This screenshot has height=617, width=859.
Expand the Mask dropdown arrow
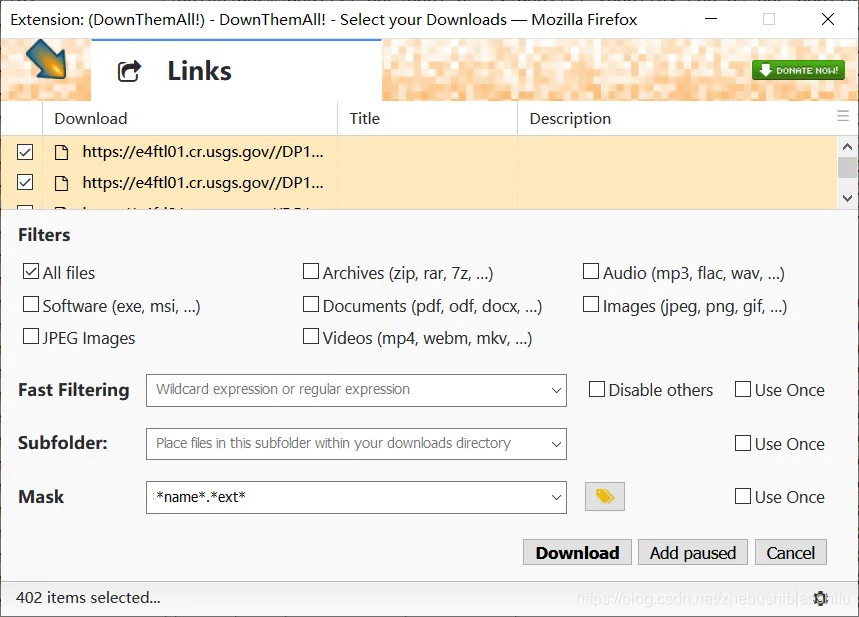pyautogui.click(x=556, y=498)
